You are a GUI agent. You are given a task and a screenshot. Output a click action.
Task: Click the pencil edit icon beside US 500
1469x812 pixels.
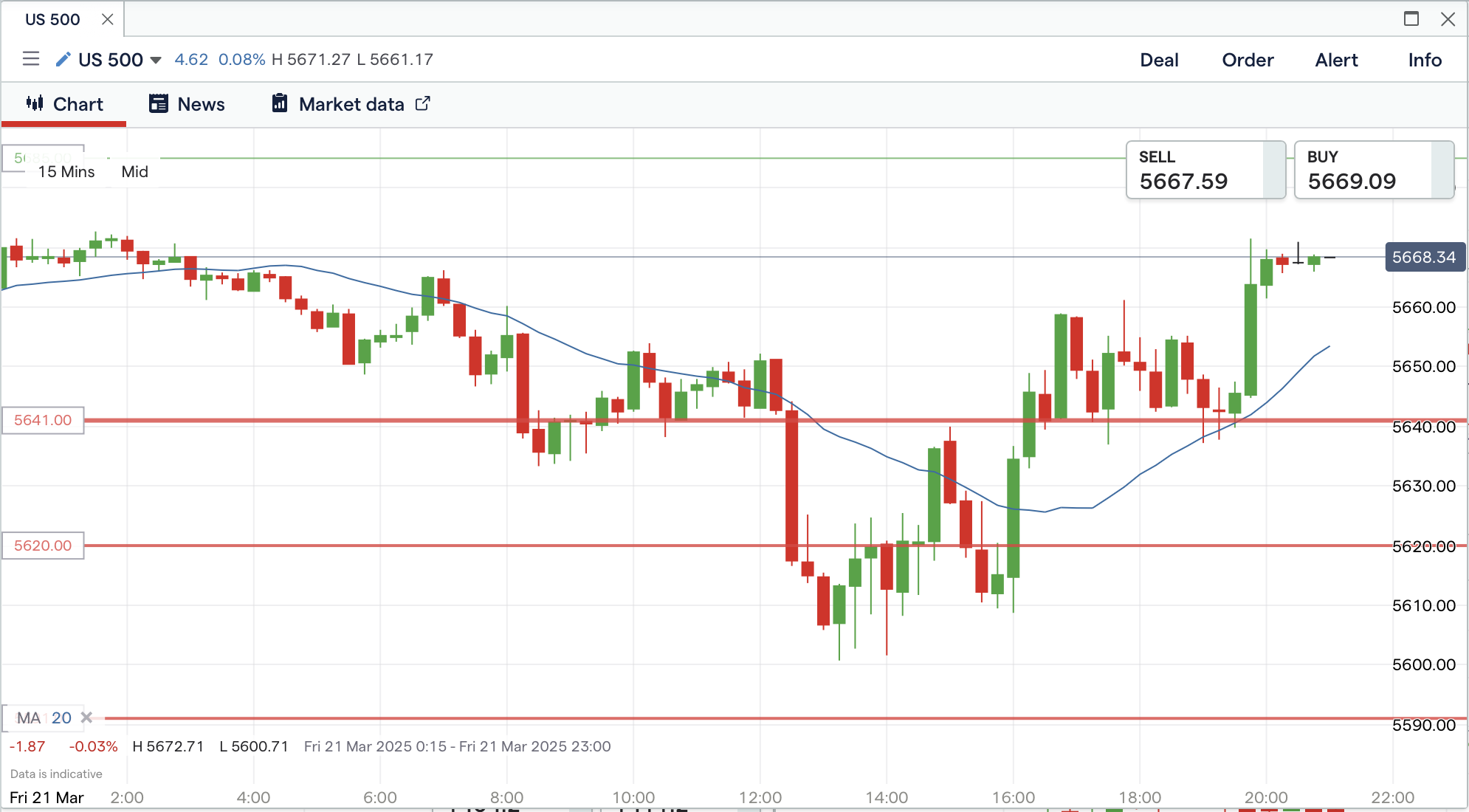coord(63,59)
